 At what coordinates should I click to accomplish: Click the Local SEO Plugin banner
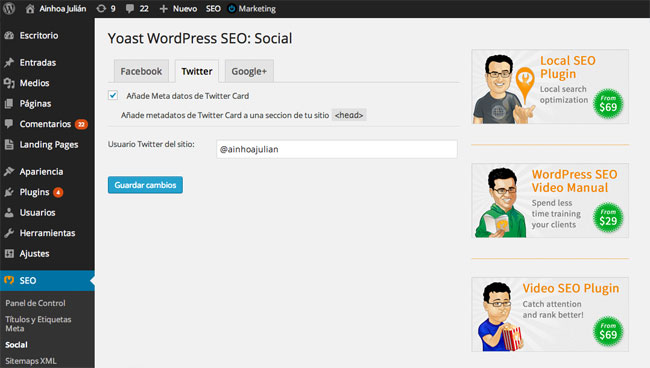coord(550,87)
